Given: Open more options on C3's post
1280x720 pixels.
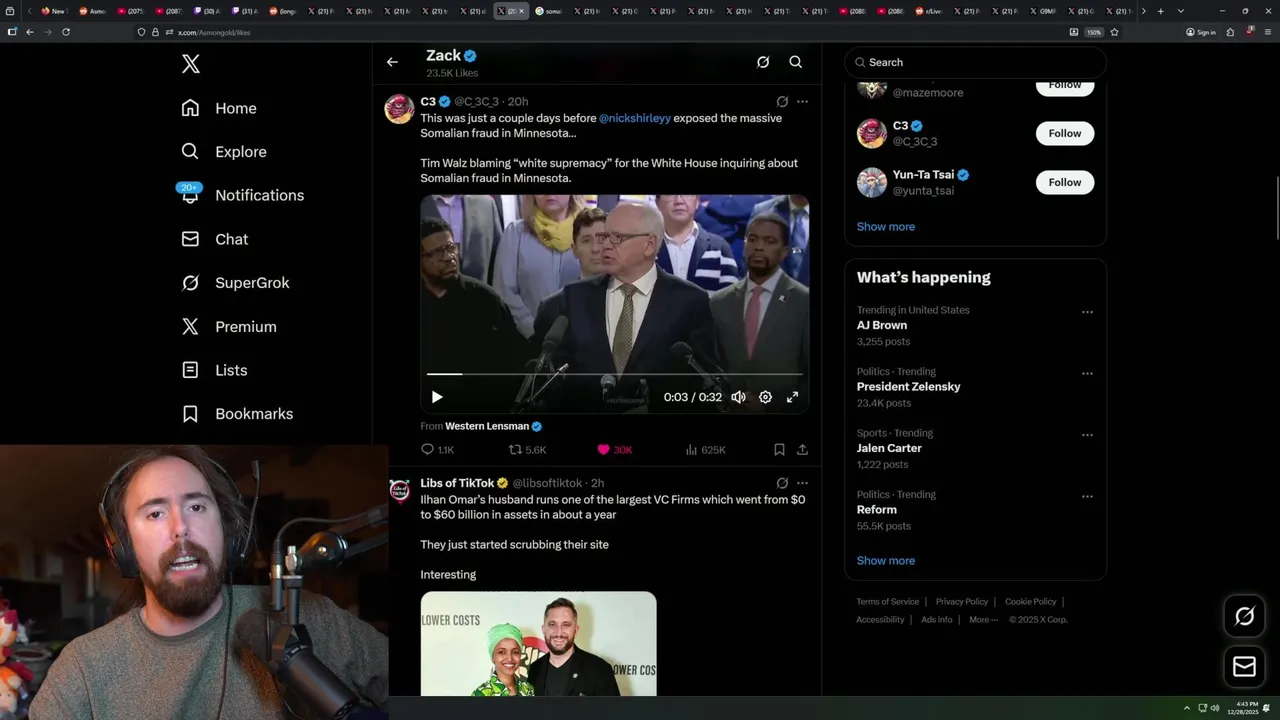Looking at the screenshot, I should pyautogui.click(x=802, y=101).
